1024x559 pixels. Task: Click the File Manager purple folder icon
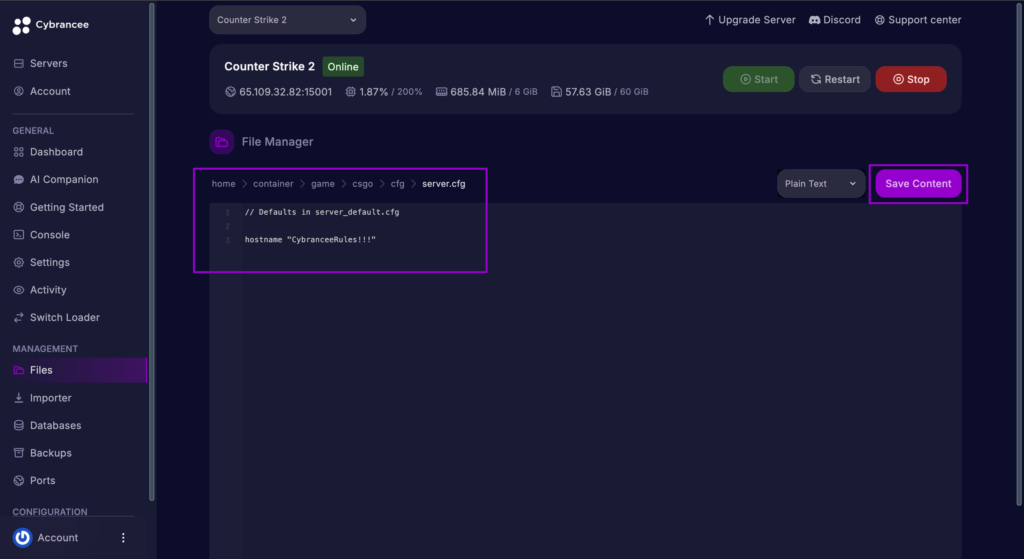point(222,142)
